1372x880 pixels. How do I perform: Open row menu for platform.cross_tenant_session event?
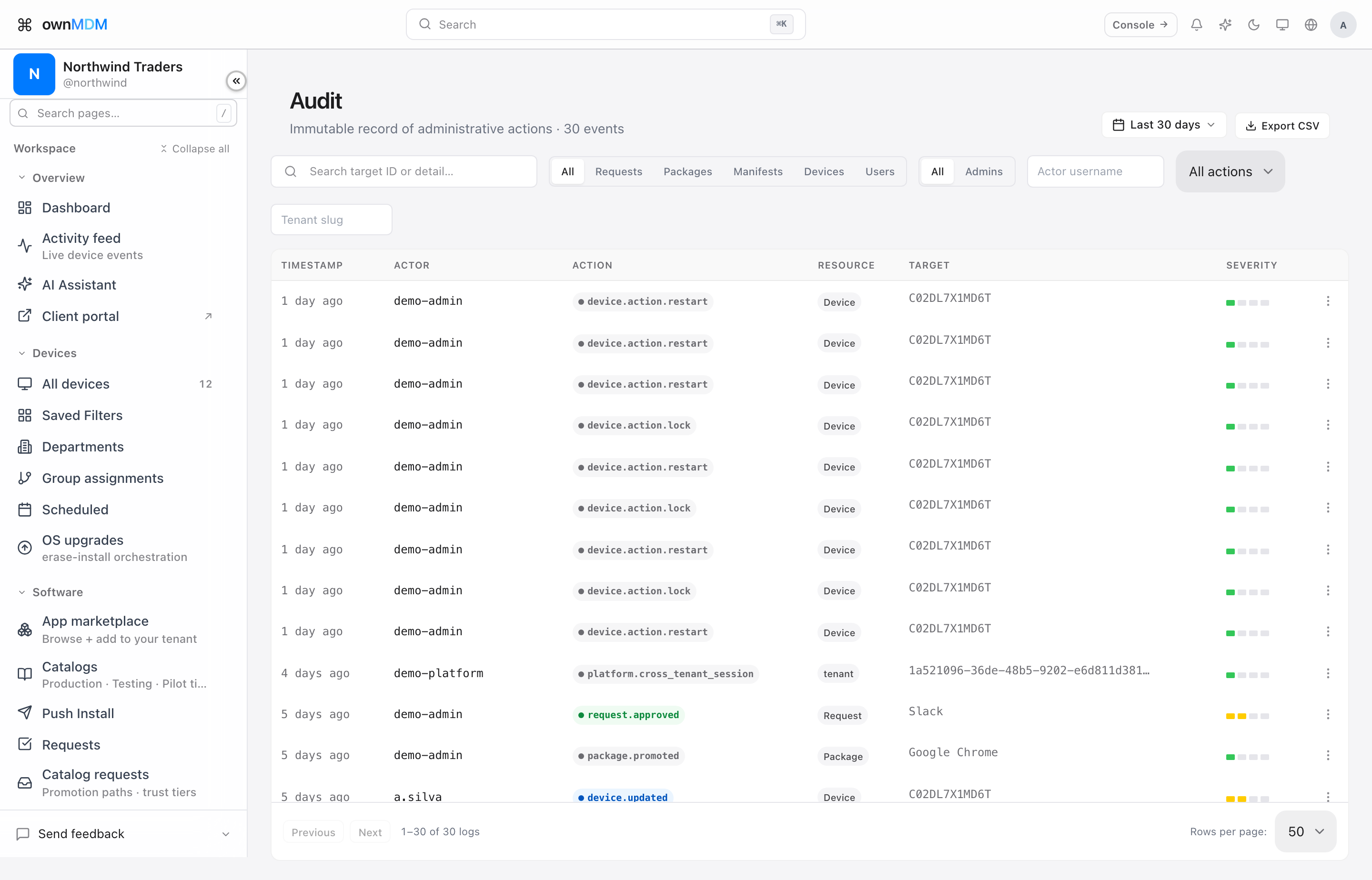1327,674
